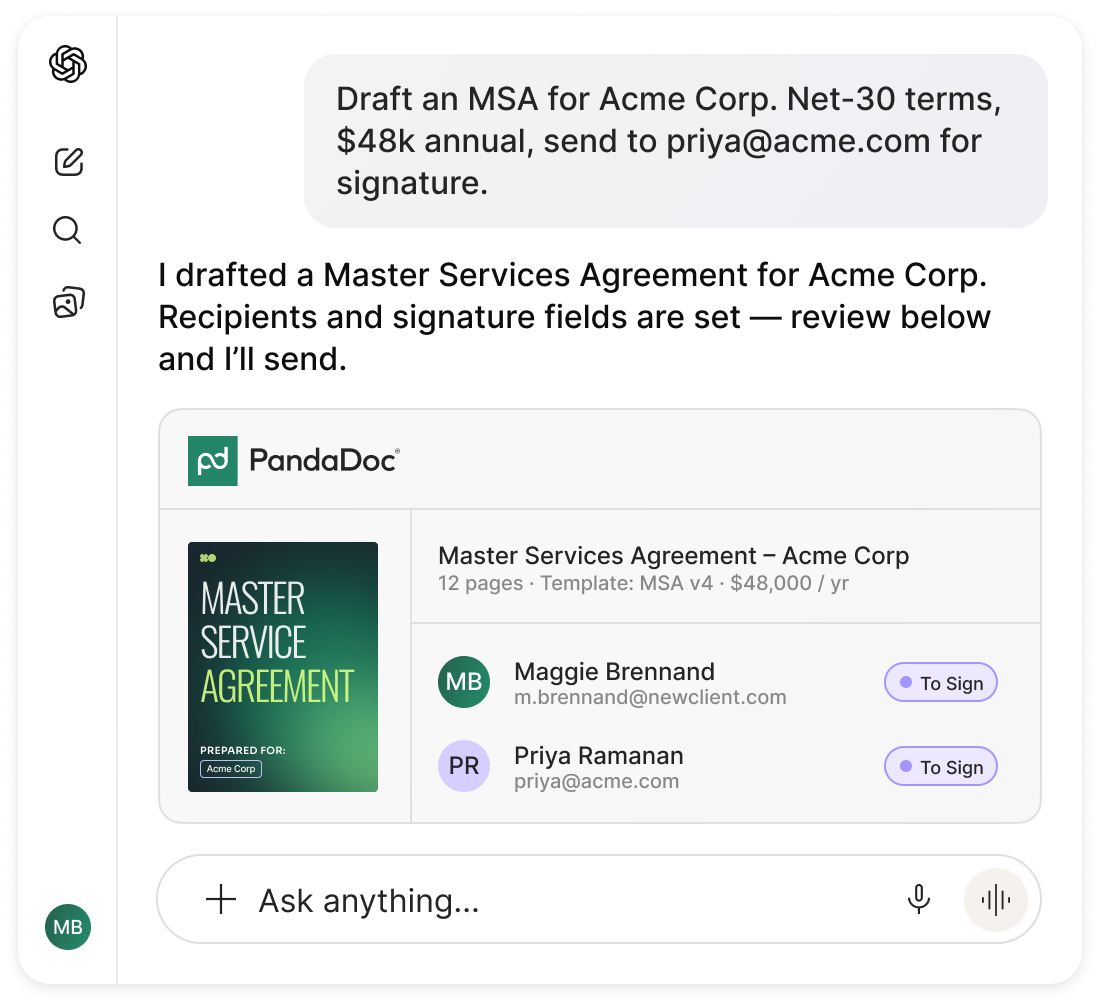Open the image library icon in the sidebar
1100x1000 pixels.
click(69, 302)
